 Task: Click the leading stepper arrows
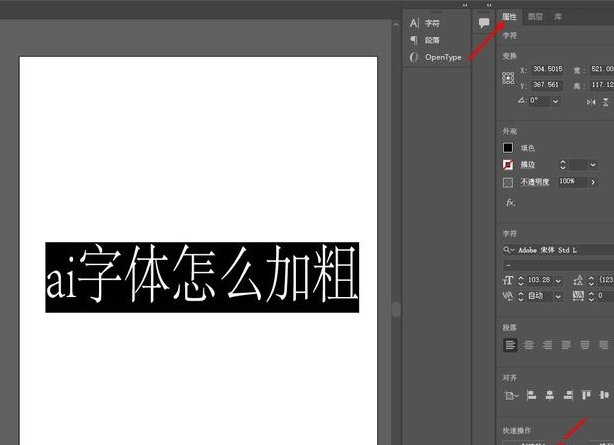coord(591,280)
